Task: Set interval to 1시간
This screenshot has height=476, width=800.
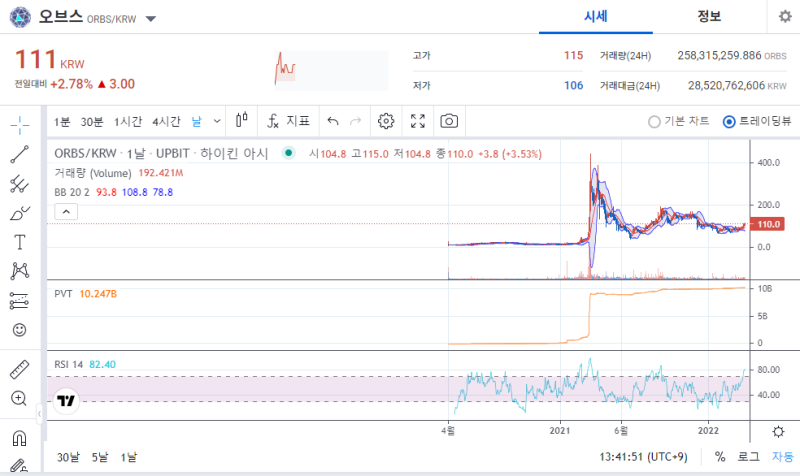Action: pyautogui.click(x=128, y=121)
